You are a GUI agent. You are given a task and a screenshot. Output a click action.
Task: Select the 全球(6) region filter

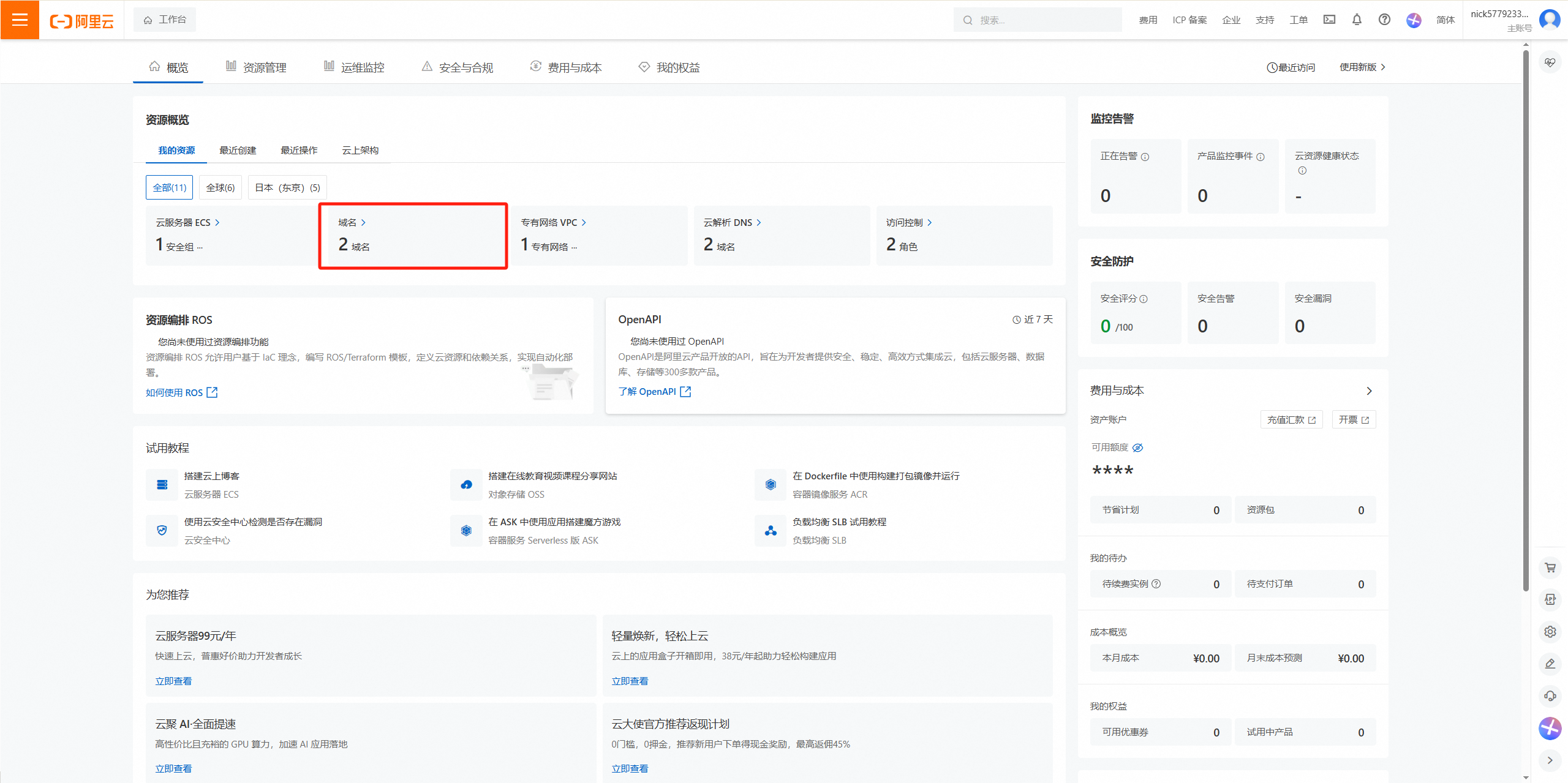tap(220, 187)
